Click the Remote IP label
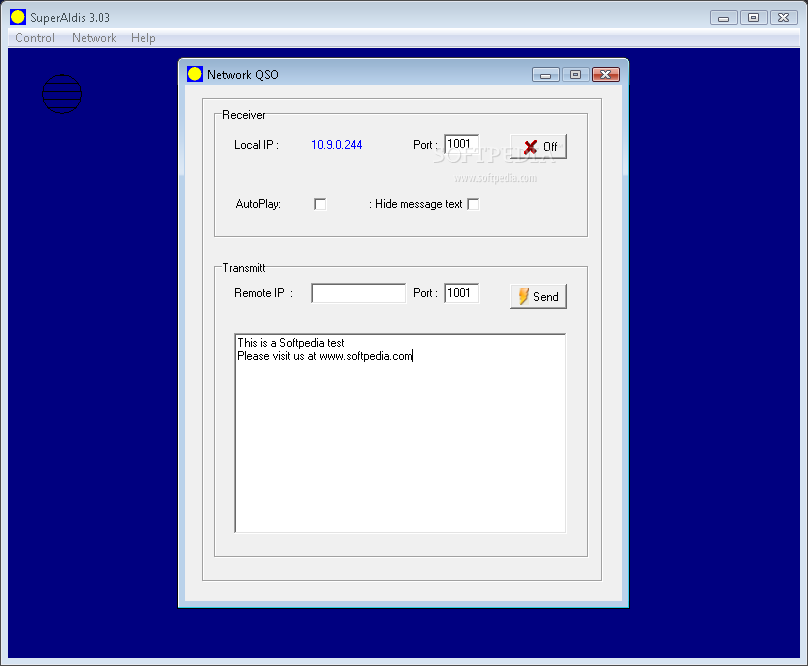Image resolution: width=808 pixels, height=666 pixels. pyautogui.click(x=263, y=293)
